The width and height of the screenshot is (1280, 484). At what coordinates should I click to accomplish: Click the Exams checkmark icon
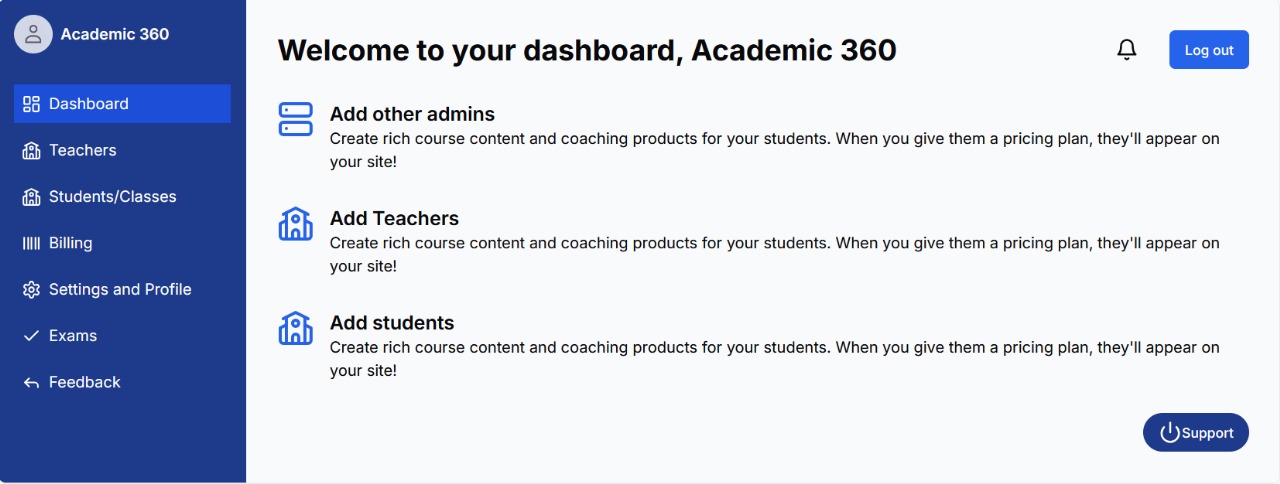(x=31, y=336)
